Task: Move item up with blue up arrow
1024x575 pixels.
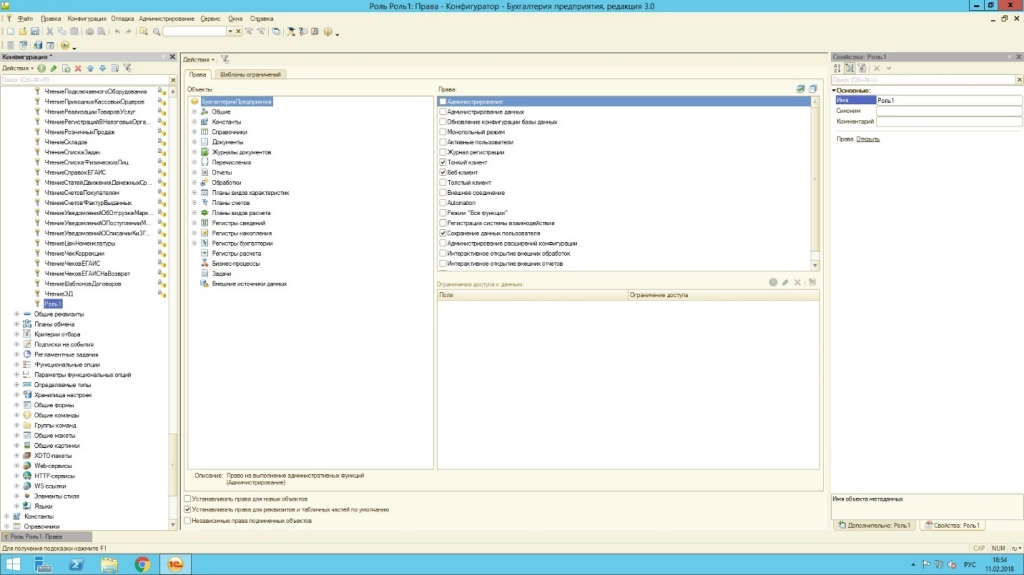Action: tap(89, 68)
